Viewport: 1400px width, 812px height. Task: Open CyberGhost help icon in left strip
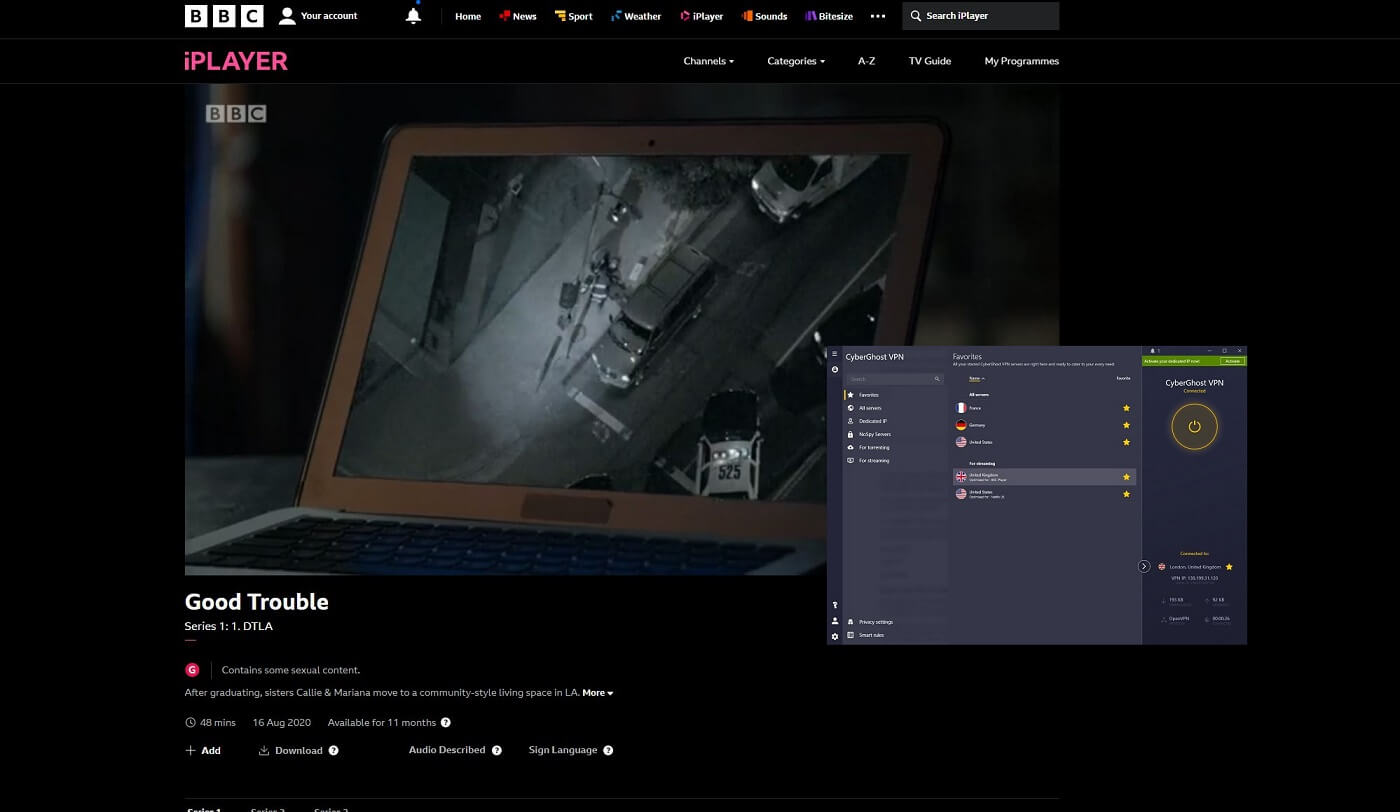835,606
